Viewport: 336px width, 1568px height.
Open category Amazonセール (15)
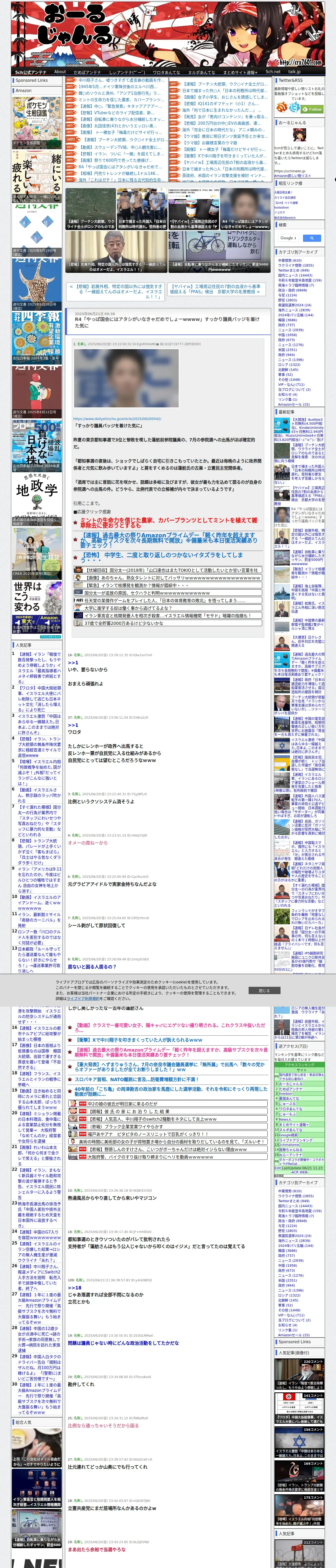[x=294, y=404]
